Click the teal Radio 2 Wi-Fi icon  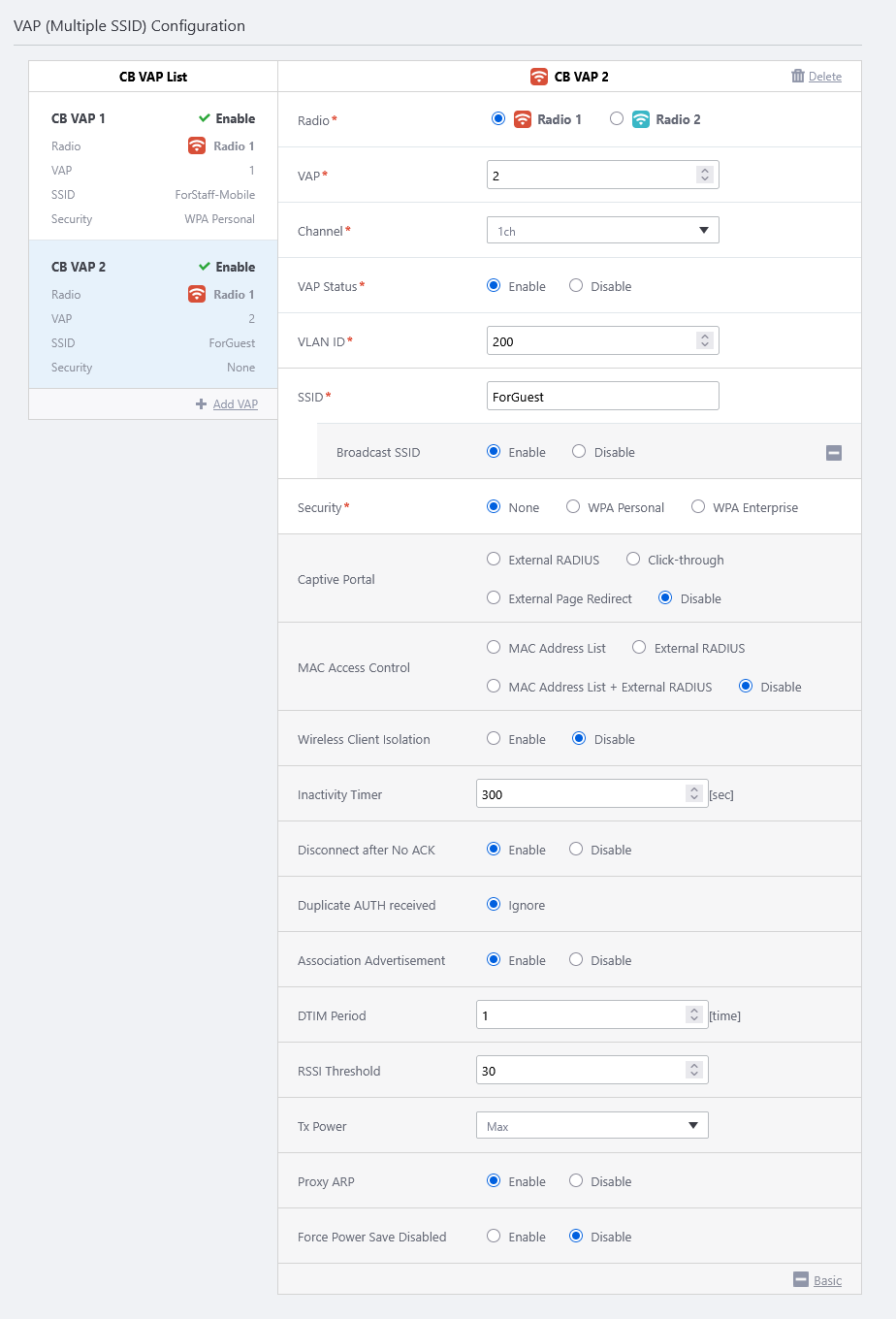coord(641,119)
